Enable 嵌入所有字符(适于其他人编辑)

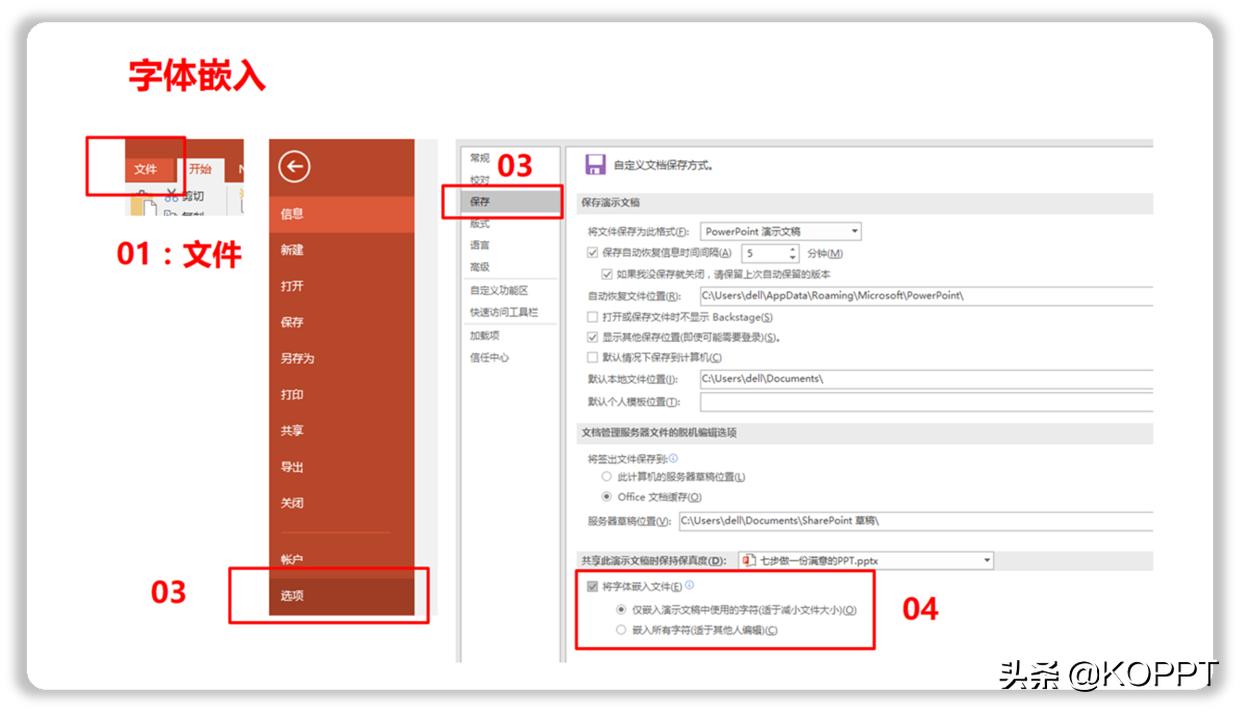(x=620, y=629)
